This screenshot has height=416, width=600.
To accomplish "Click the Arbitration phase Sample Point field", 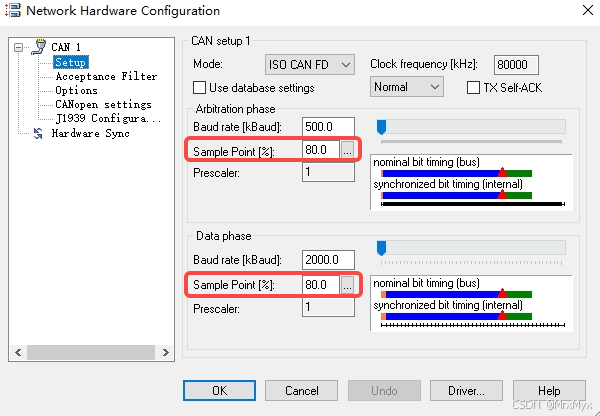I will click(321, 150).
